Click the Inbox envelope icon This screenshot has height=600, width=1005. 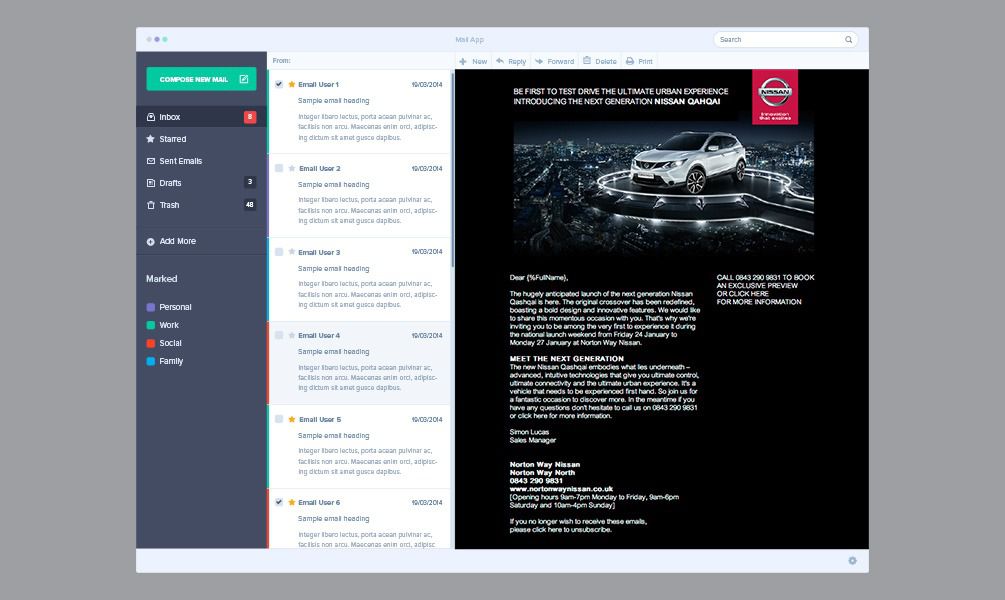coord(151,117)
